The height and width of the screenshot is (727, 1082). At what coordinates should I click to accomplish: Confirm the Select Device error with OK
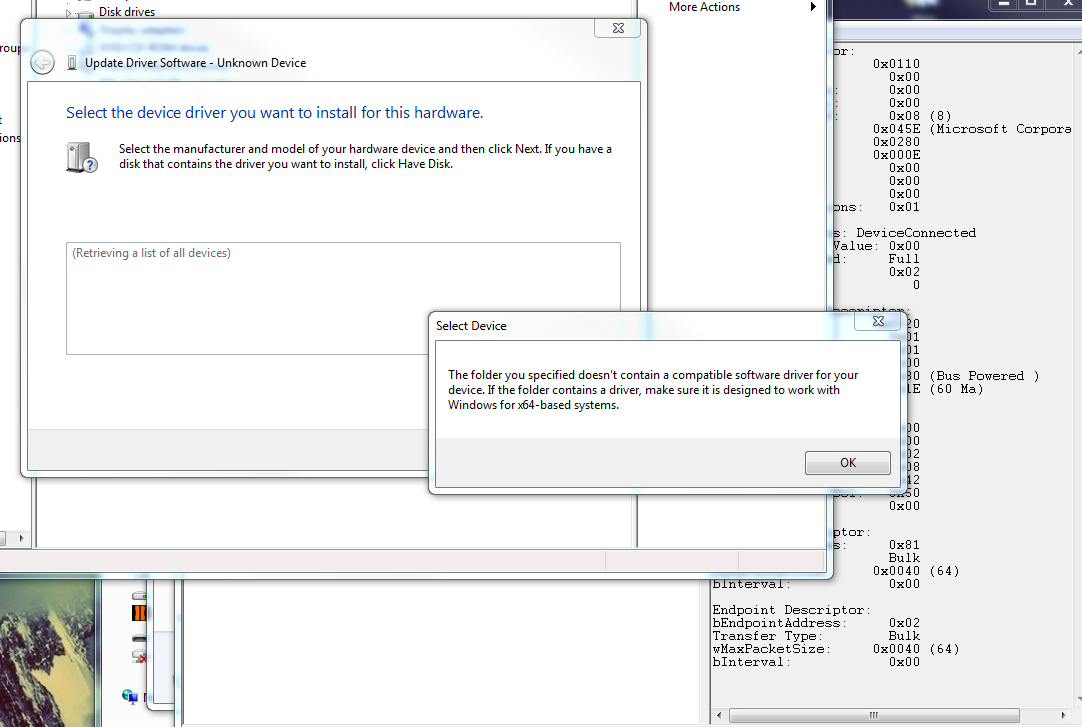[847, 463]
